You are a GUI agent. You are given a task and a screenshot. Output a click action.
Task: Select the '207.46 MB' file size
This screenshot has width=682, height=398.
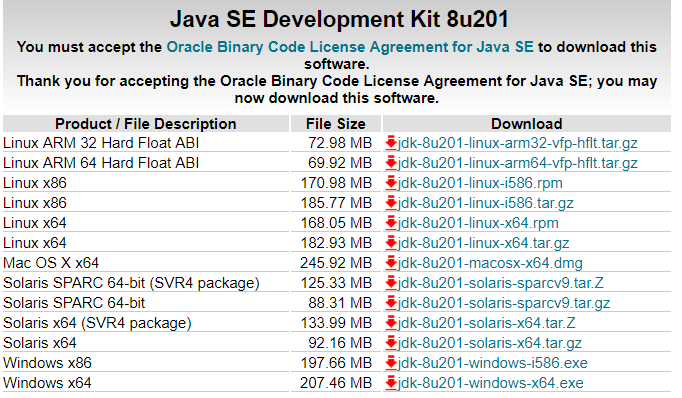tap(336, 383)
